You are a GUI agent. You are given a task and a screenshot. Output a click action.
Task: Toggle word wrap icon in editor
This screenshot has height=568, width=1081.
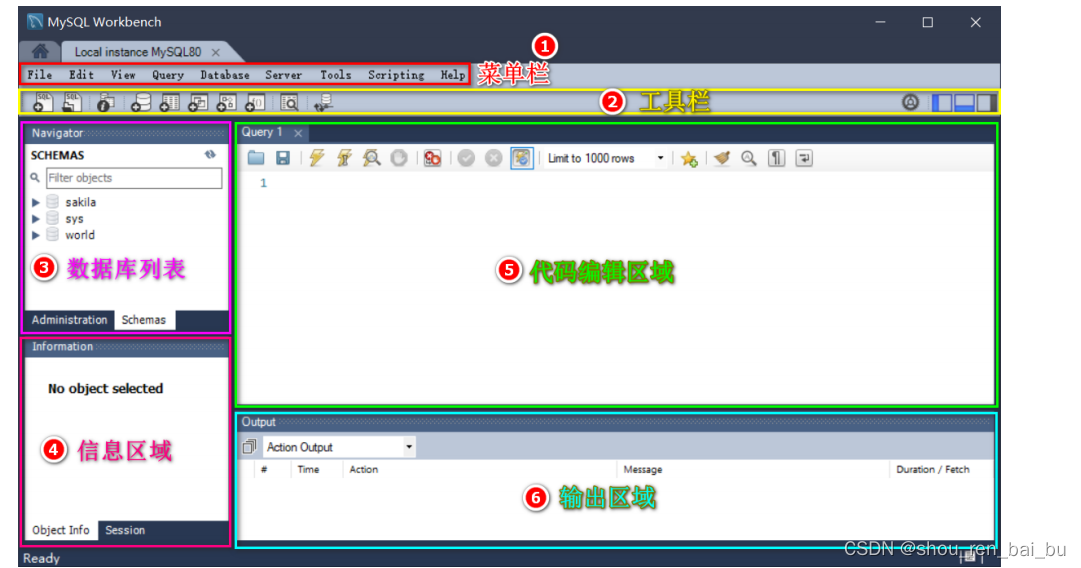click(804, 158)
